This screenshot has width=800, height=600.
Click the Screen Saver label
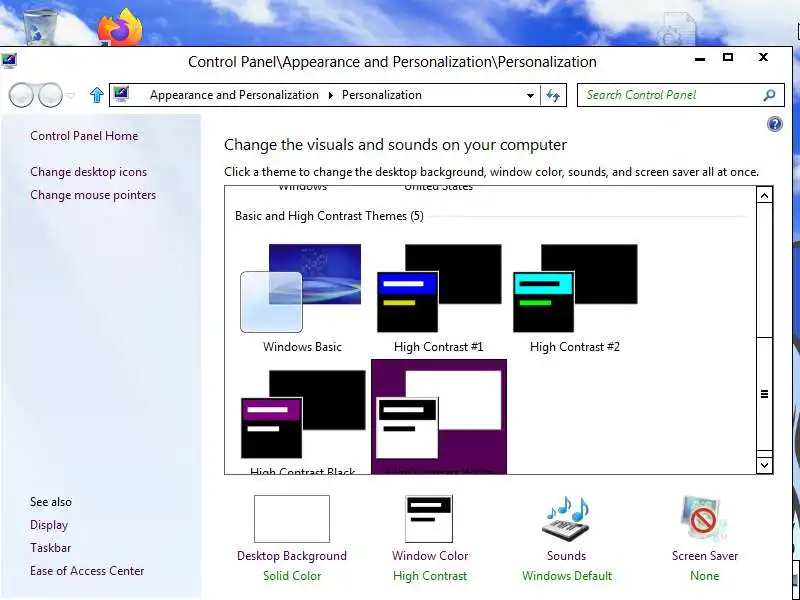tap(705, 556)
